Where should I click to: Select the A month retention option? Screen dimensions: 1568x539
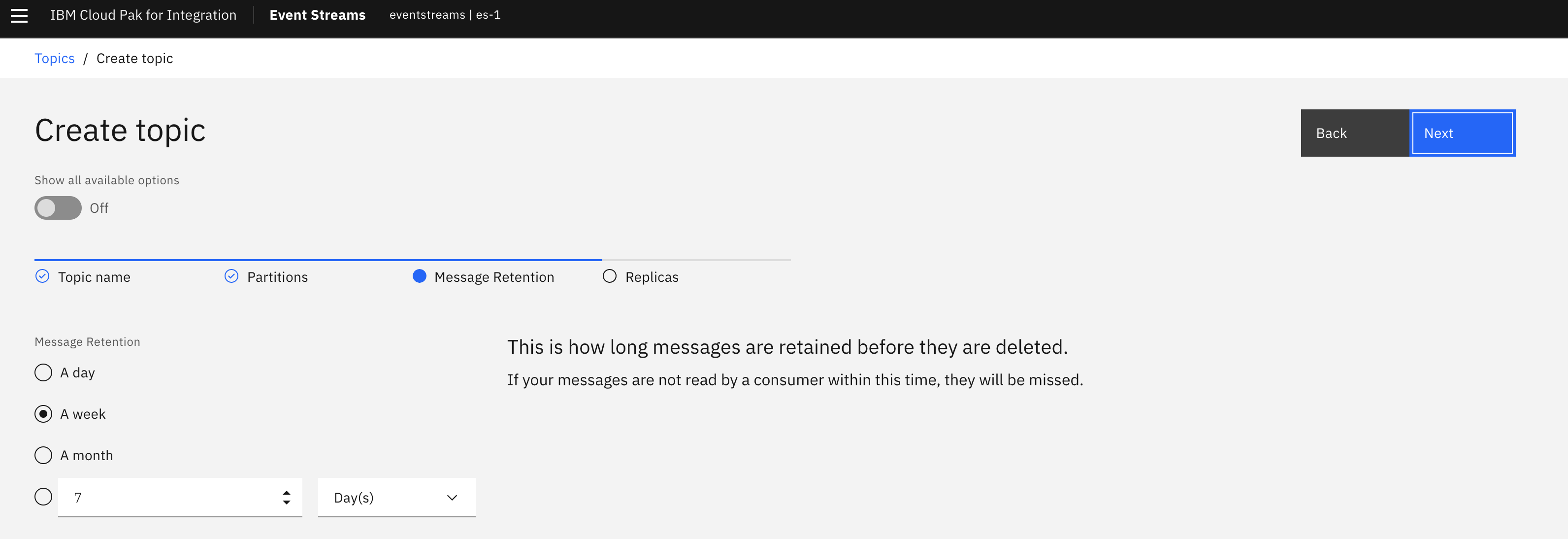pyautogui.click(x=43, y=456)
